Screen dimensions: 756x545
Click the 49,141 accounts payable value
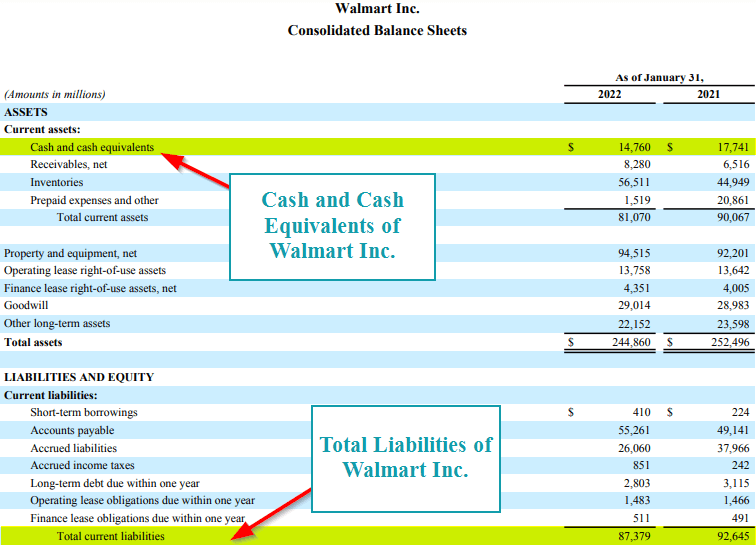coord(733,430)
